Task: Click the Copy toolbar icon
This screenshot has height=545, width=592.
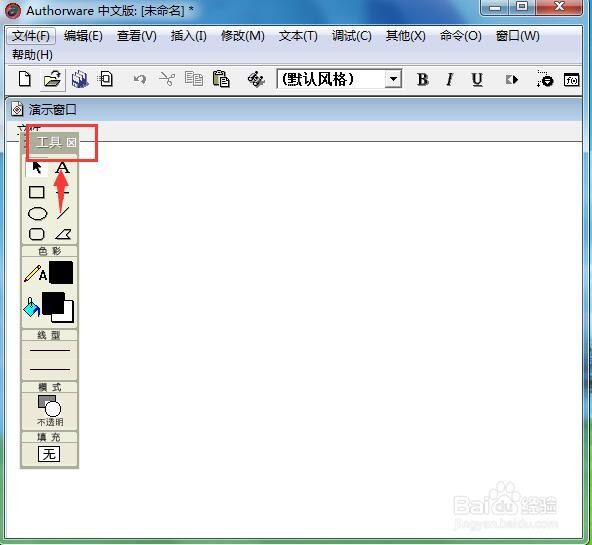Action: point(194,79)
